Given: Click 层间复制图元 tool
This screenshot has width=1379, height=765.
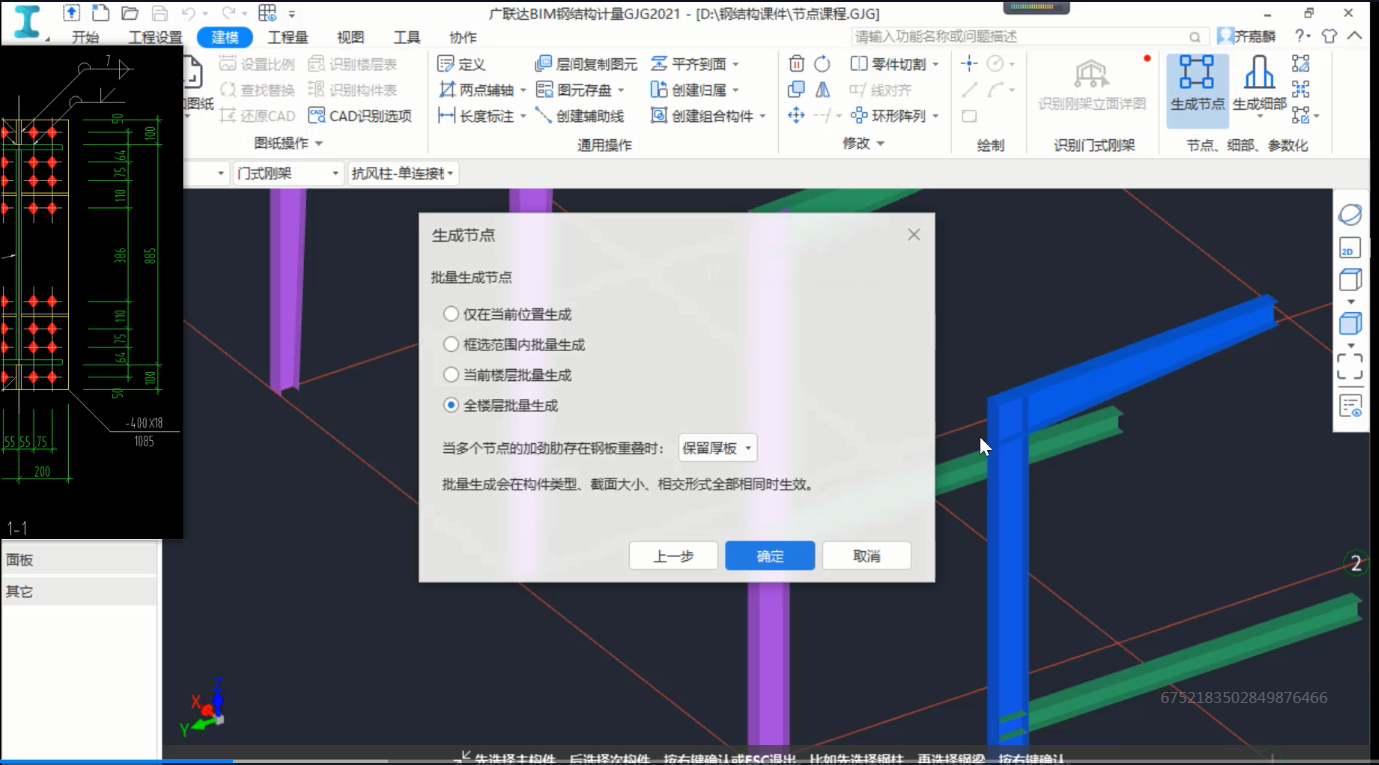Looking at the screenshot, I should 586,64.
